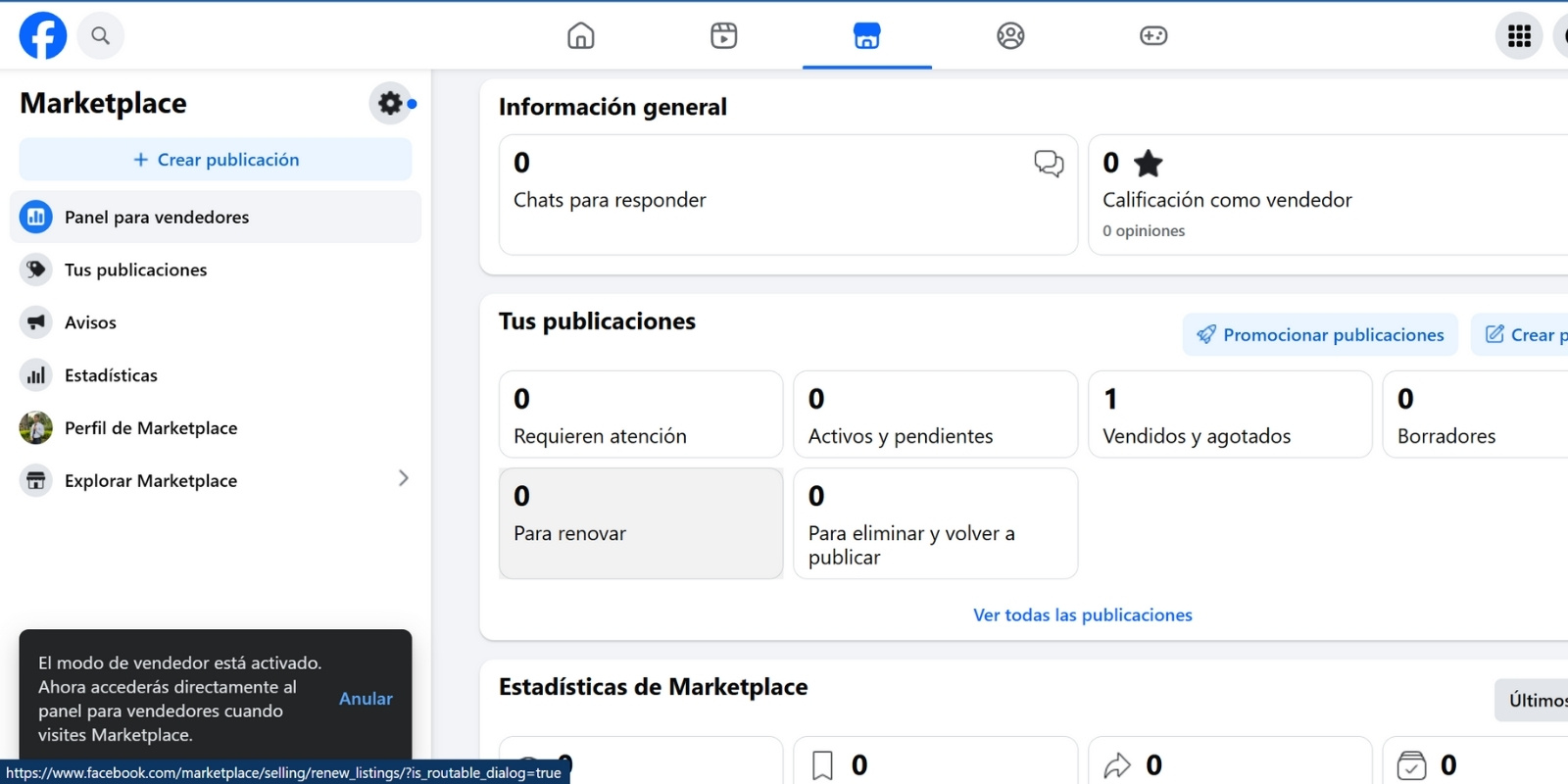Open the apps grid menu
This screenshot has width=1568, height=784.
(x=1519, y=35)
